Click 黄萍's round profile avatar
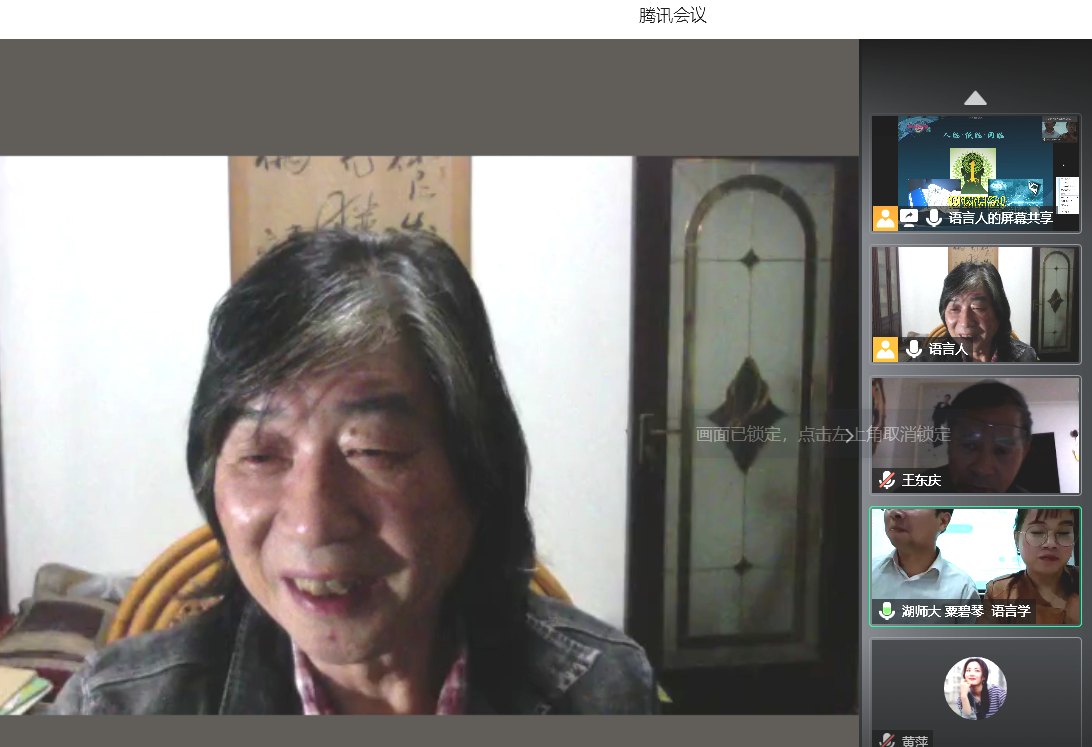Image resolution: width=1092 pixels, height=747 pixels. [x=975, y=688]
